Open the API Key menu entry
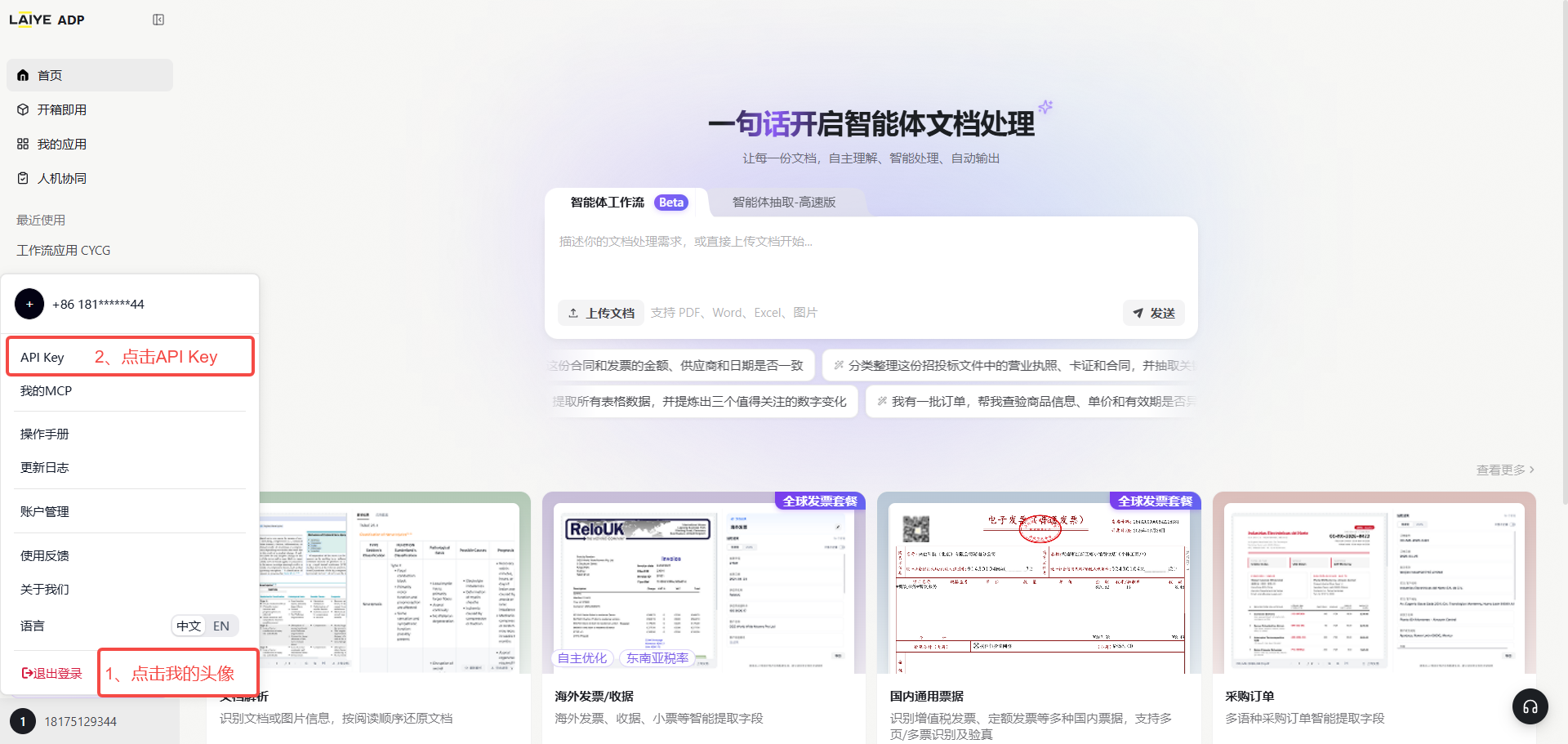 point(131,357)
